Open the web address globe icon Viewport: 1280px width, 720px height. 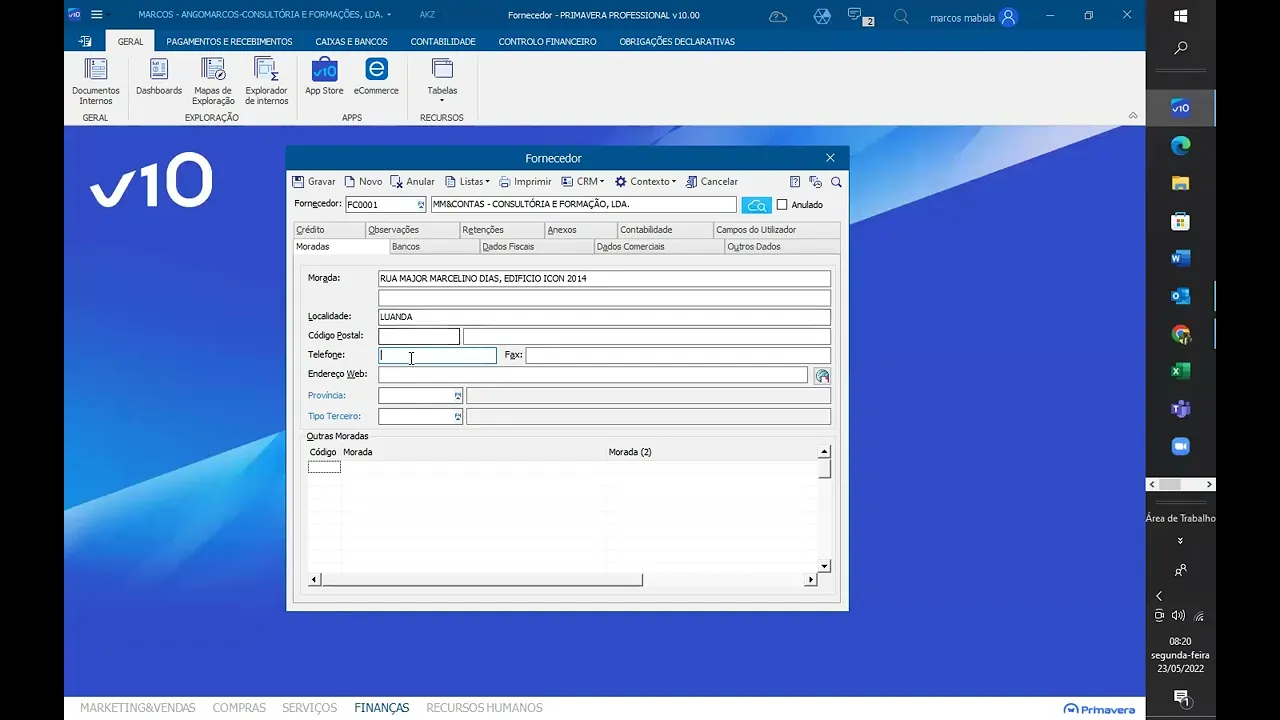click(x=822, y=375)
